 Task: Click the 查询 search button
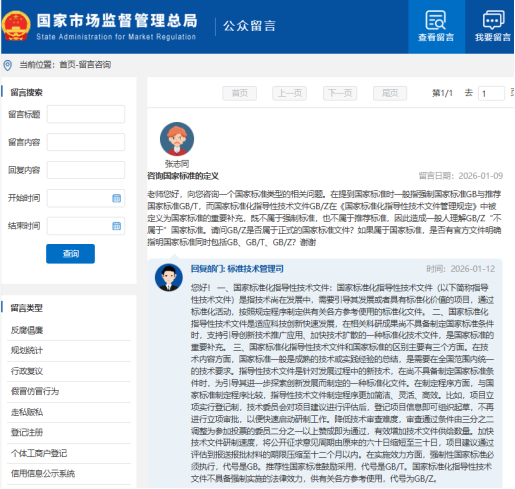70,254
